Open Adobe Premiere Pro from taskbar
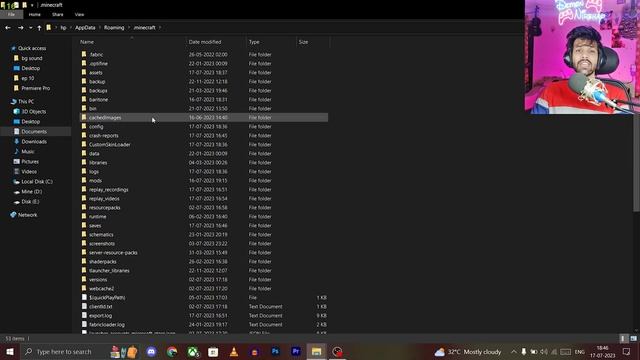640x360 pixels. (296, 352)
